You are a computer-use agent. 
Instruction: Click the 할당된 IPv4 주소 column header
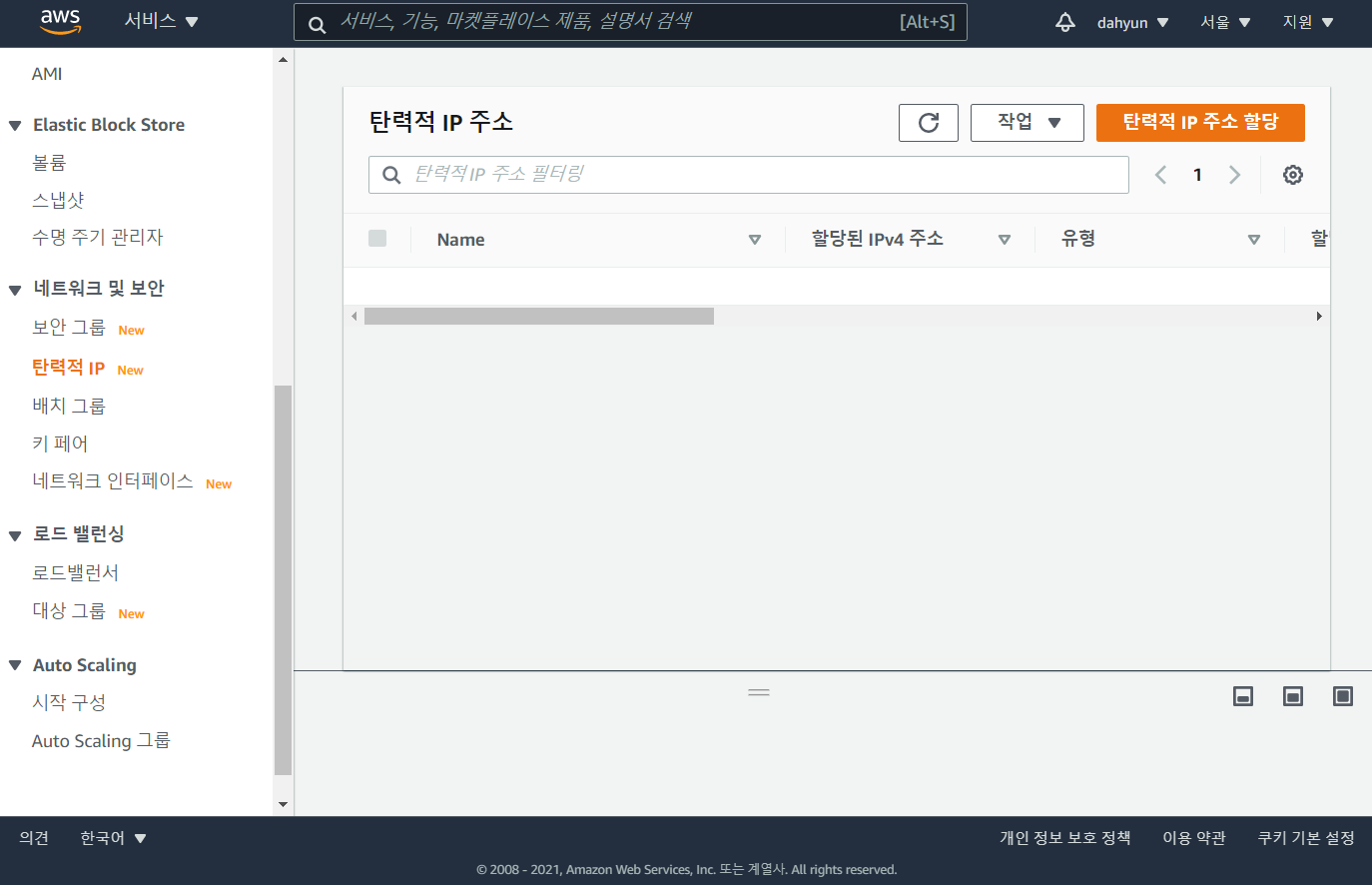coord(877,239)
